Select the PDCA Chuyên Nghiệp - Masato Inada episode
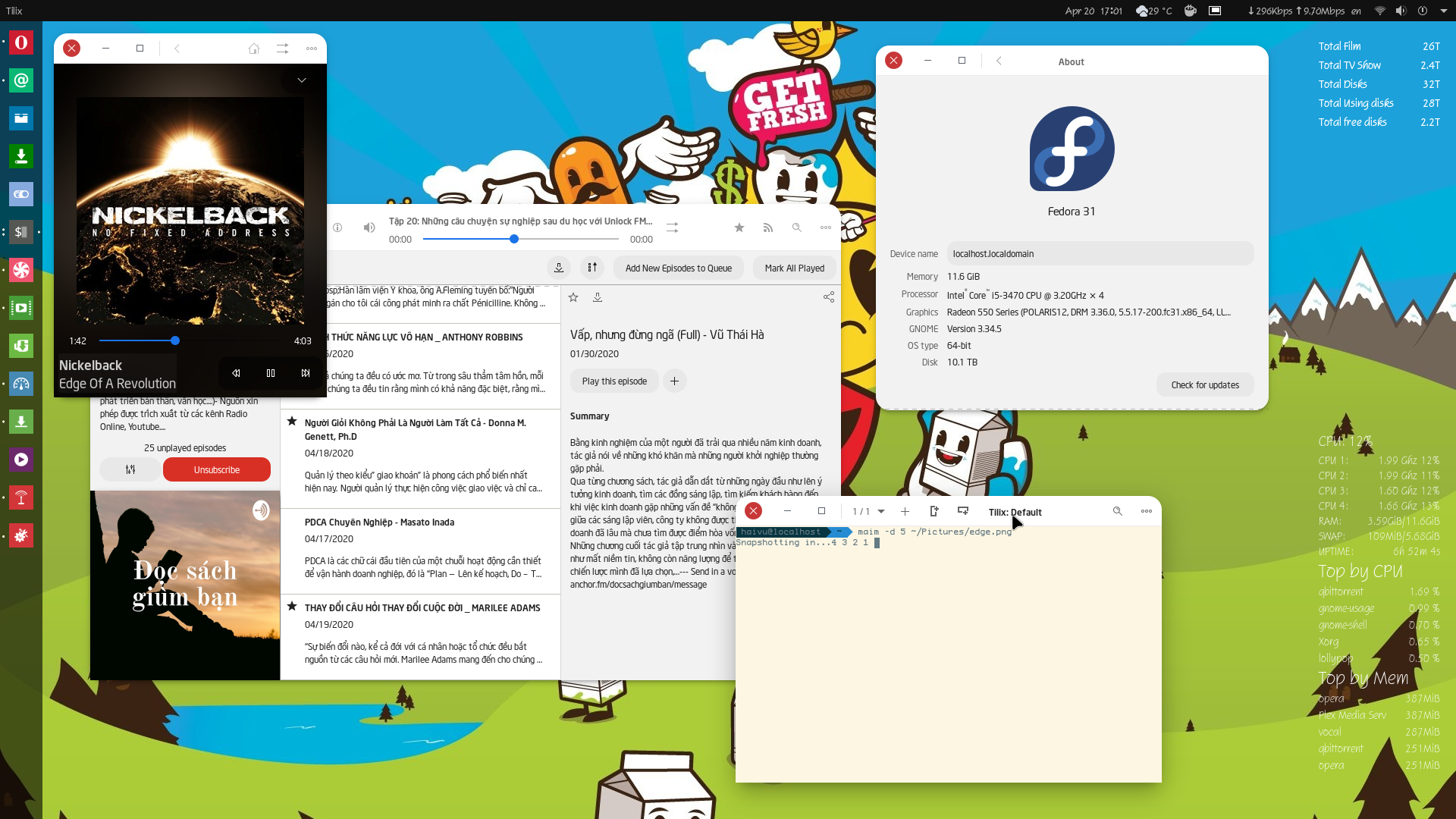Viewport: 1456px width, 819px height. coord(420,551)
